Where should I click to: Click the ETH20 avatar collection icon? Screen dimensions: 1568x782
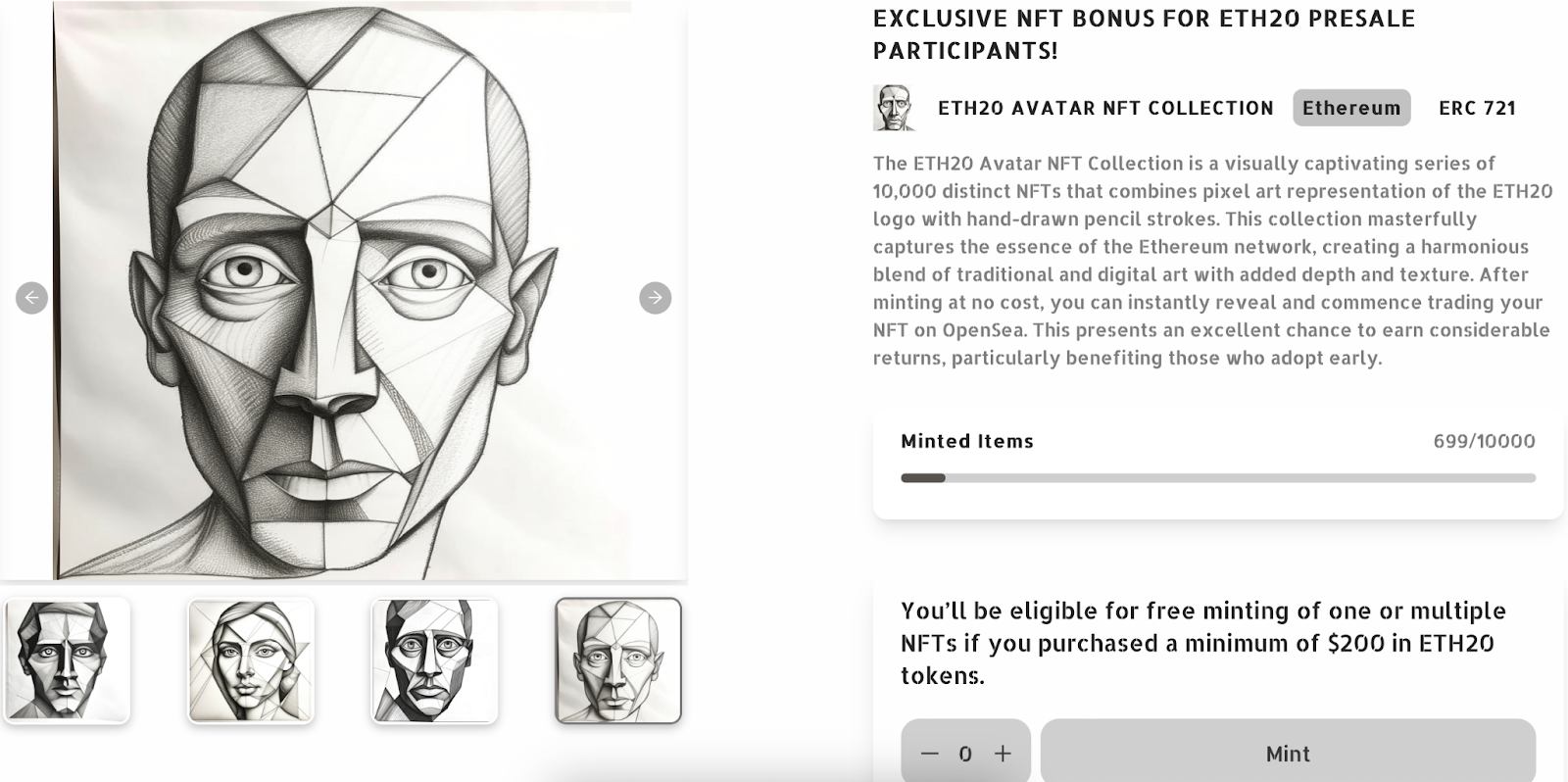[893, 108]
